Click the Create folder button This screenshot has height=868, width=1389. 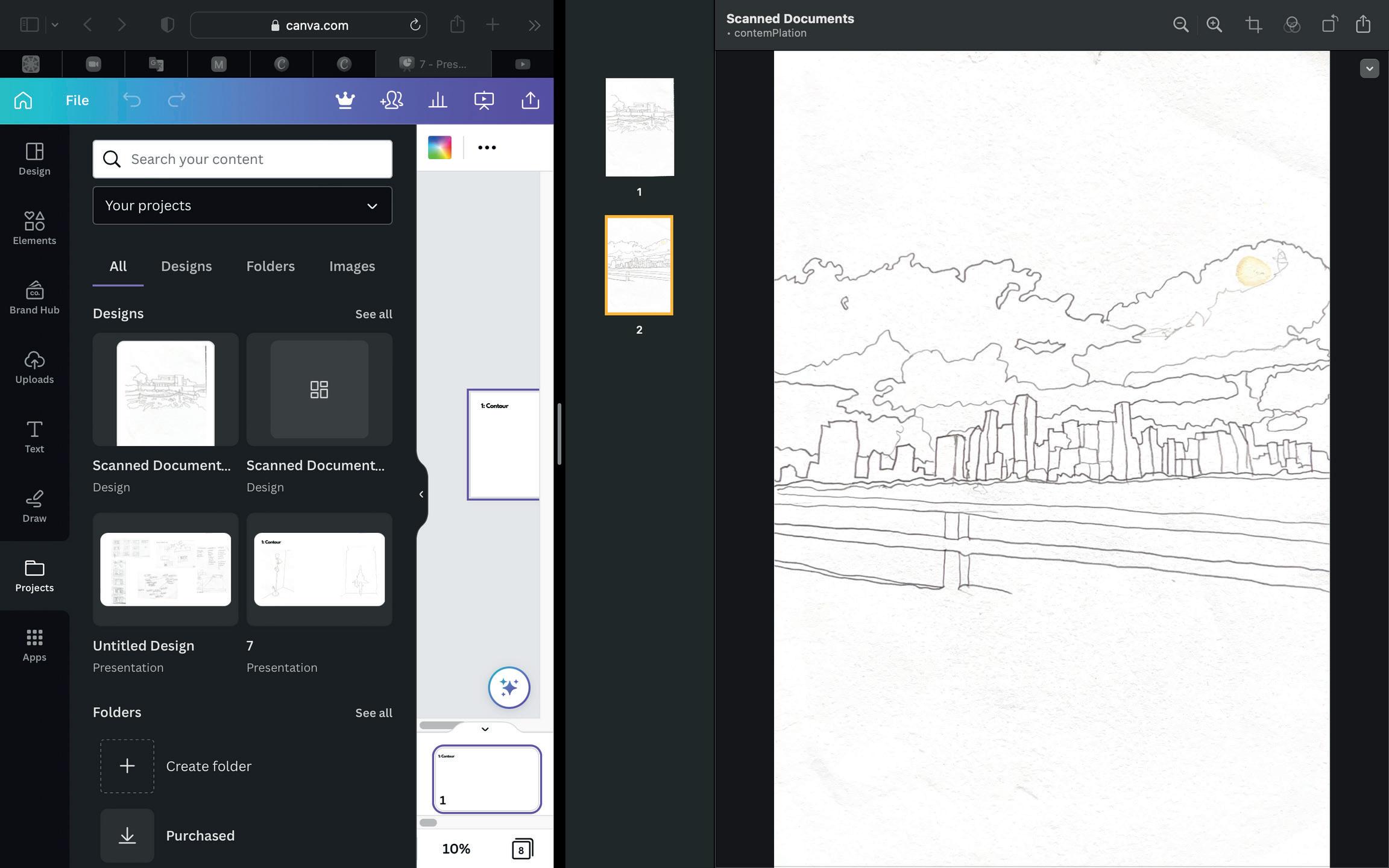click(x=176, y=766)
